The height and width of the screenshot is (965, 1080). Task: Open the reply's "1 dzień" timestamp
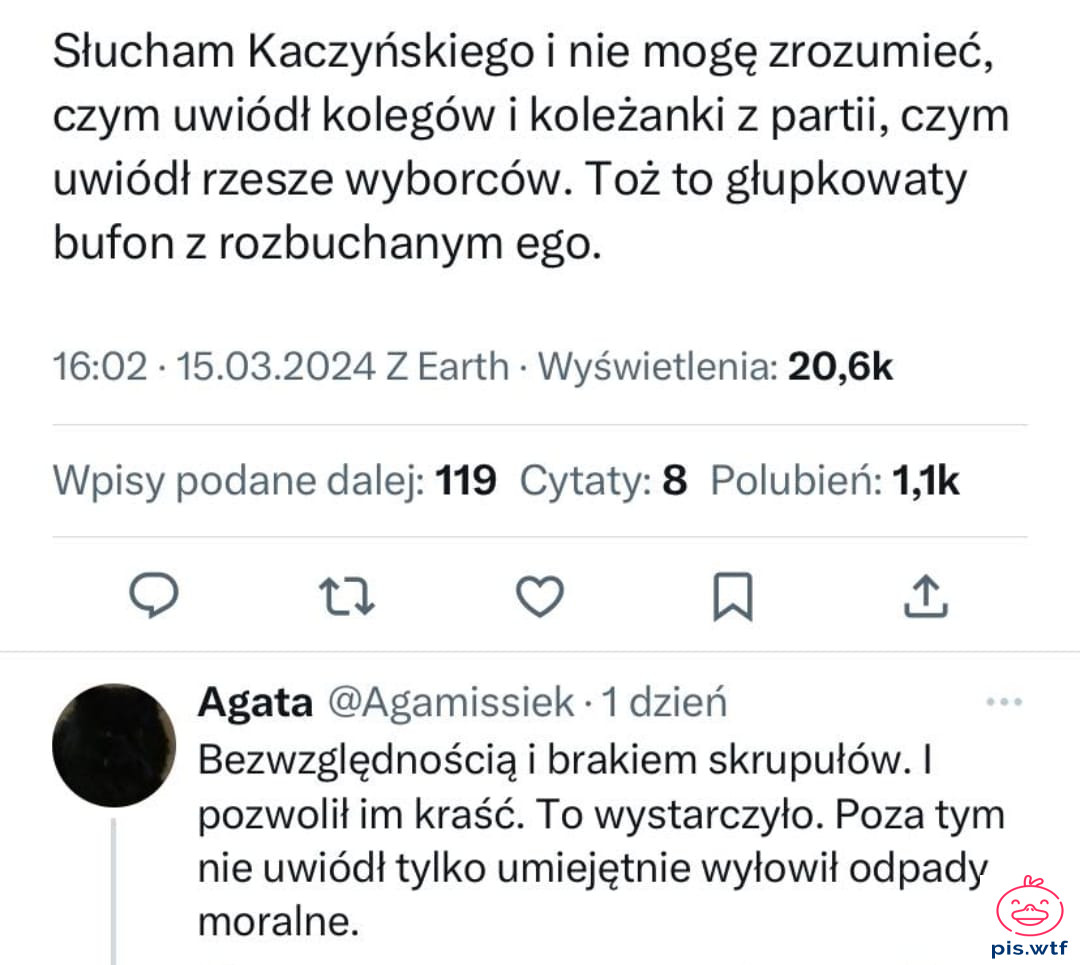663,703
